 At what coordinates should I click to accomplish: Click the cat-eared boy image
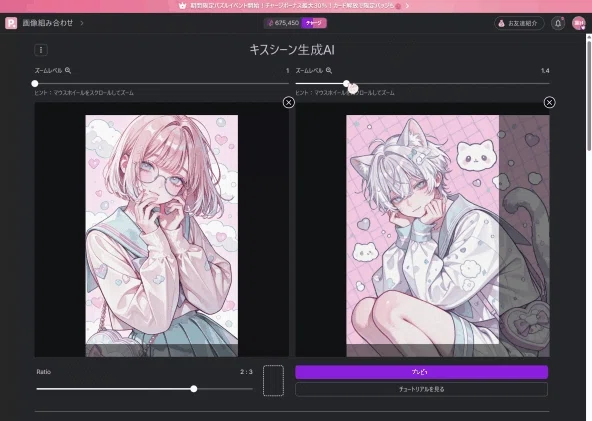click(448, 236)
